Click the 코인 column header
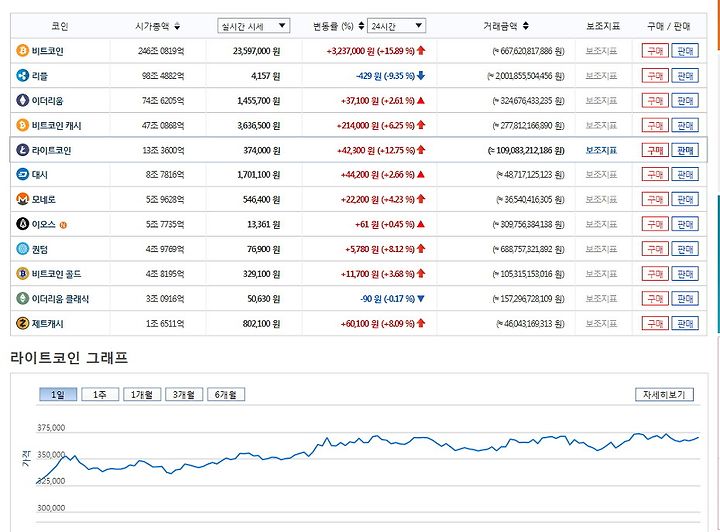This screenshot has width=720, height=532. 60,26
